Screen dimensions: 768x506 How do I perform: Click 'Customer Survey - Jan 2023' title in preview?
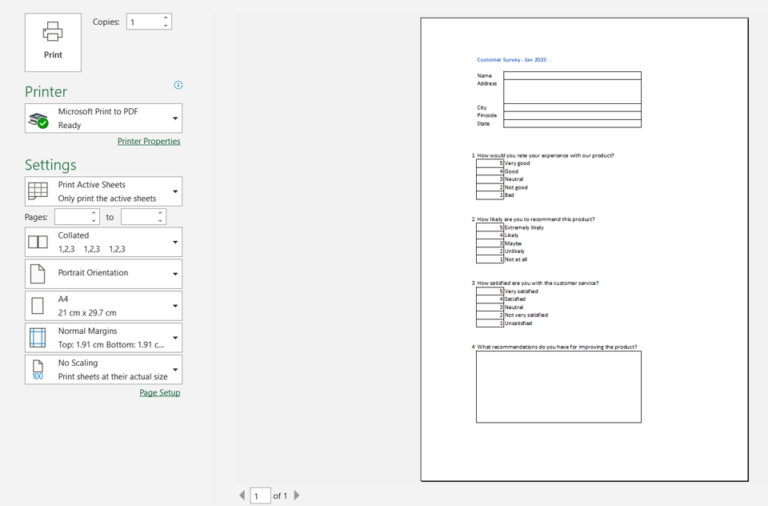click(511, 60)
